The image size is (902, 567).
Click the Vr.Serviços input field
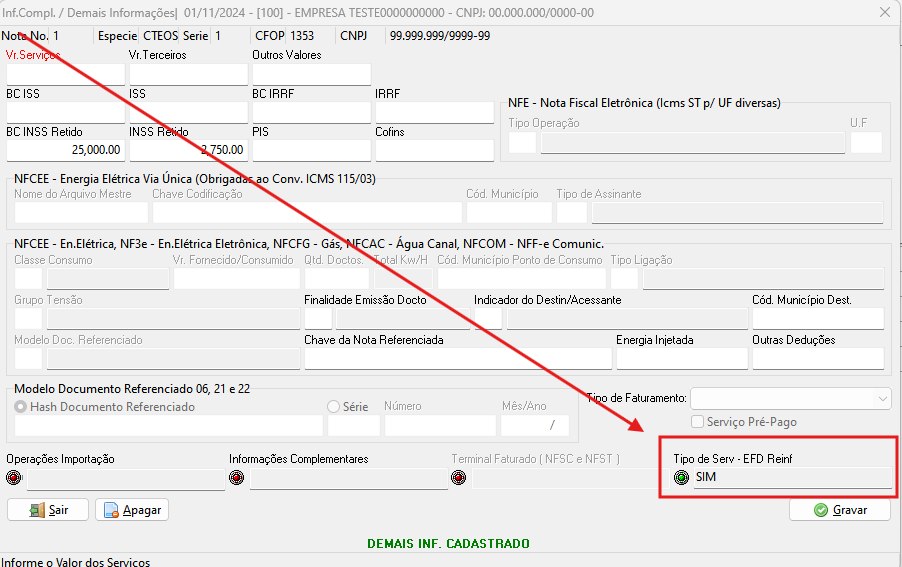point(66,74)
